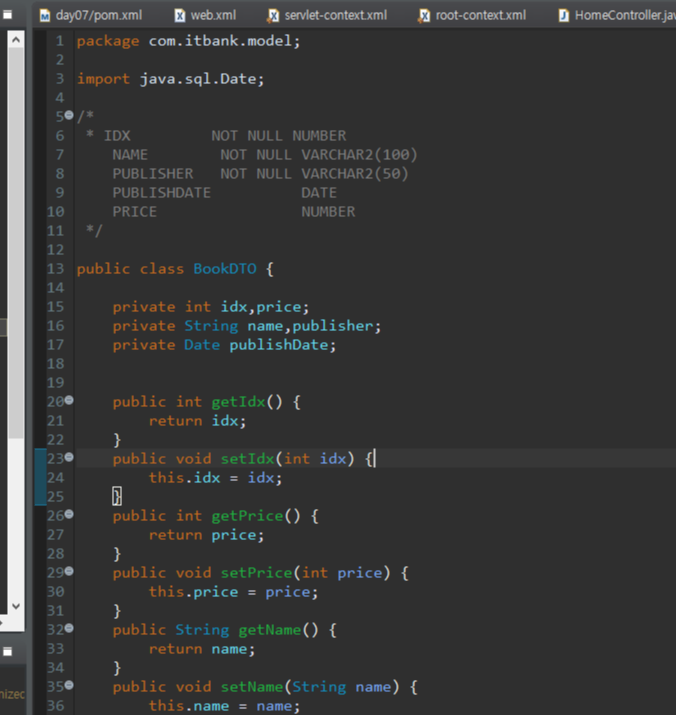
Task: Click the XML file icon on web.xml tab
Action: 180,16
